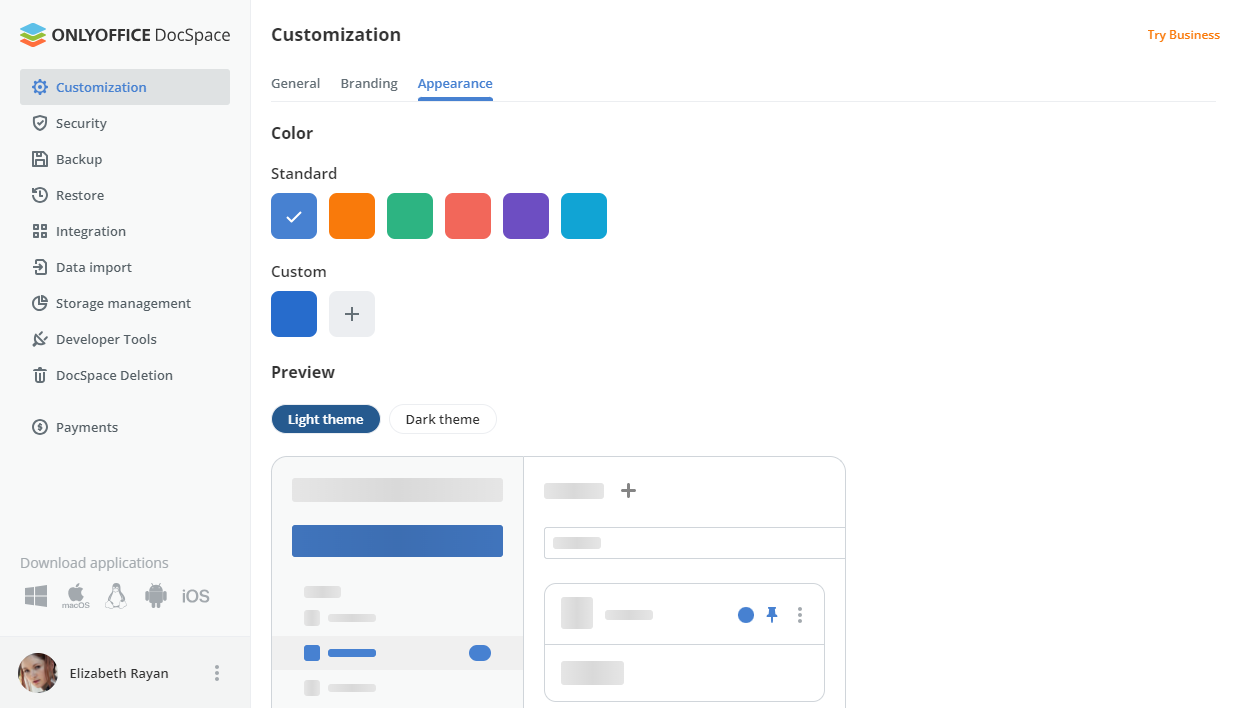The image size is (1240, 708).
Task: Click the Windows download application icon
Action: (36, 596)
